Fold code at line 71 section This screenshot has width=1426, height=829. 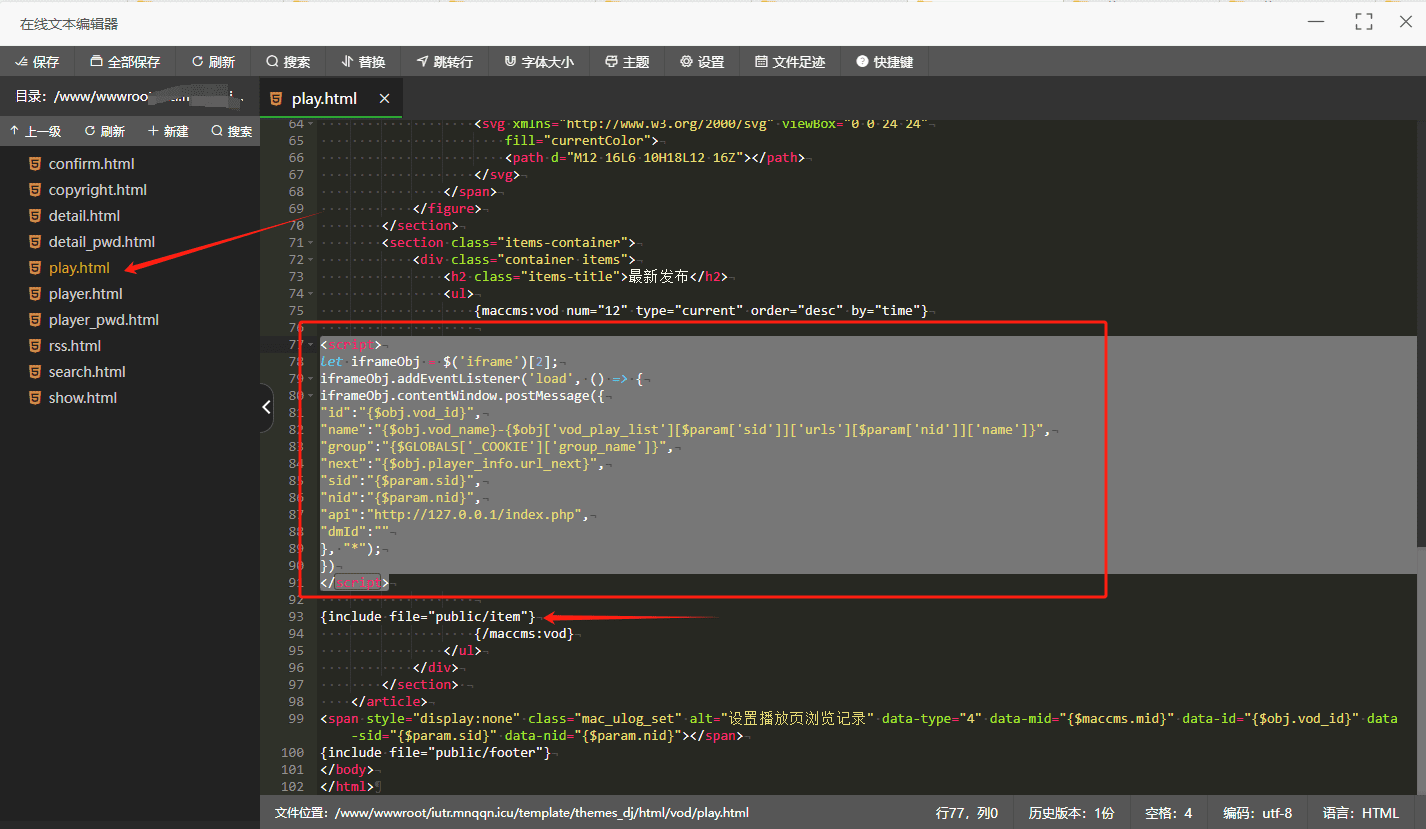pos(311,243)
